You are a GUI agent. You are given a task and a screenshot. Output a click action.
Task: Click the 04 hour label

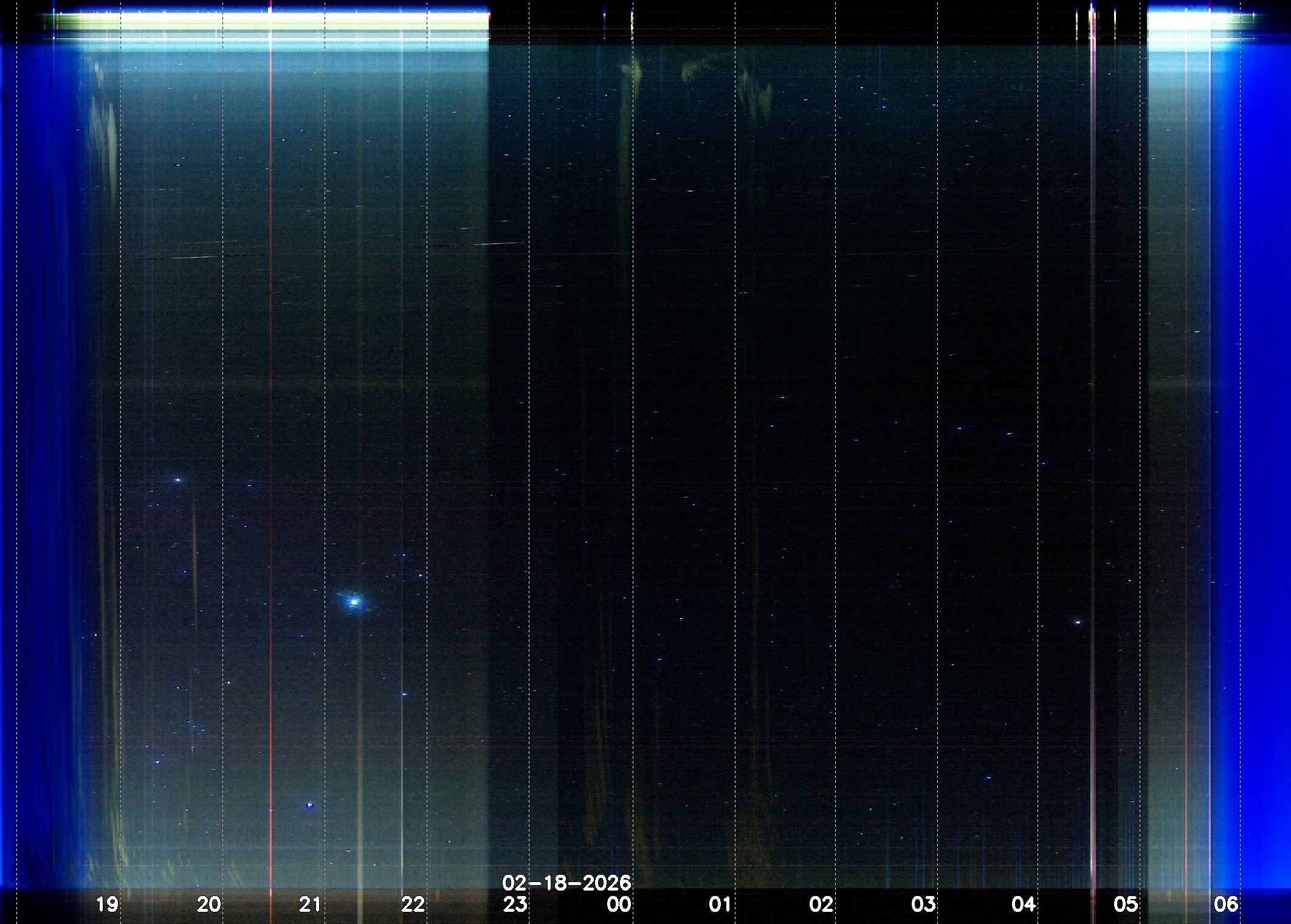coord(1024,905)
